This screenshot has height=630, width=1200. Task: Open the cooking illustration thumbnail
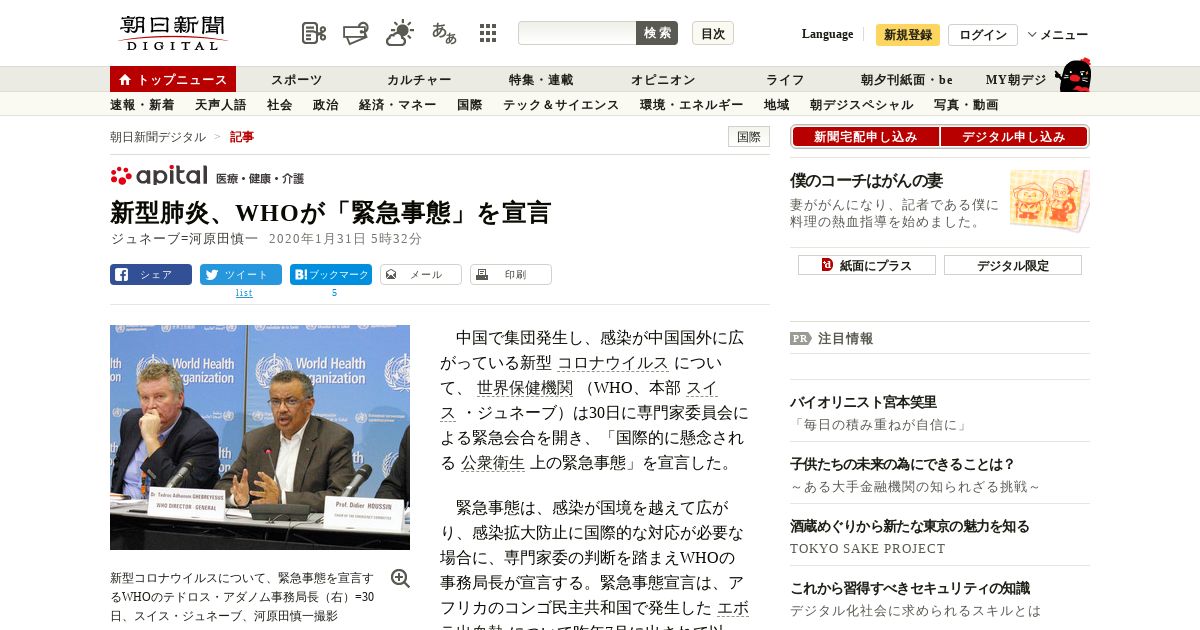(x=1049, y=200)
